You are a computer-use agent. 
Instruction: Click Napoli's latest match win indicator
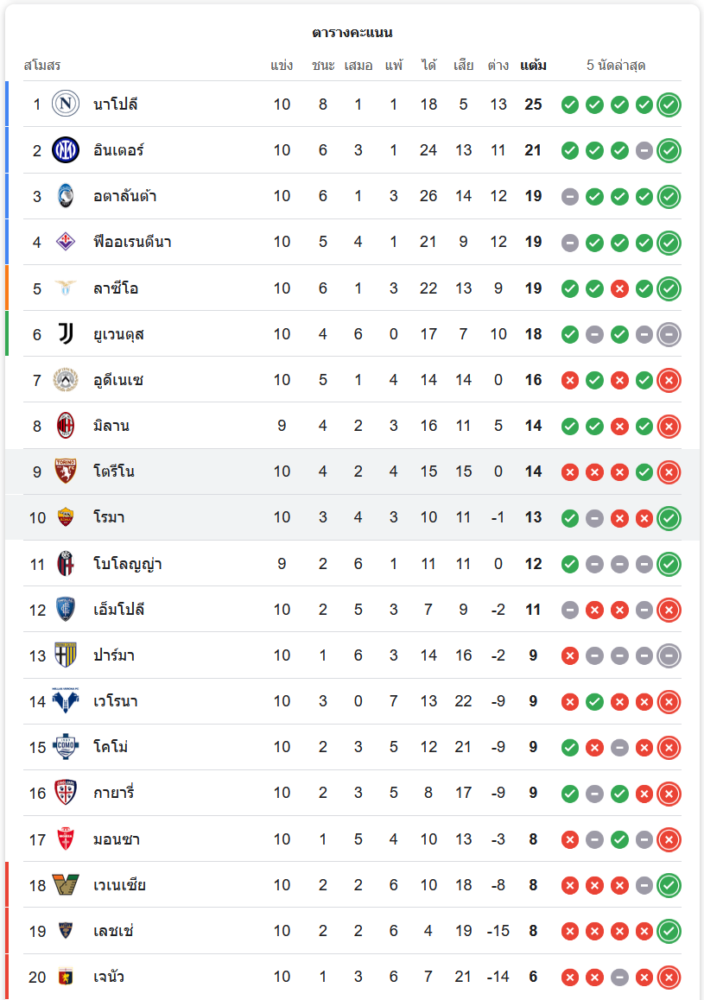[x=669, y=104]
